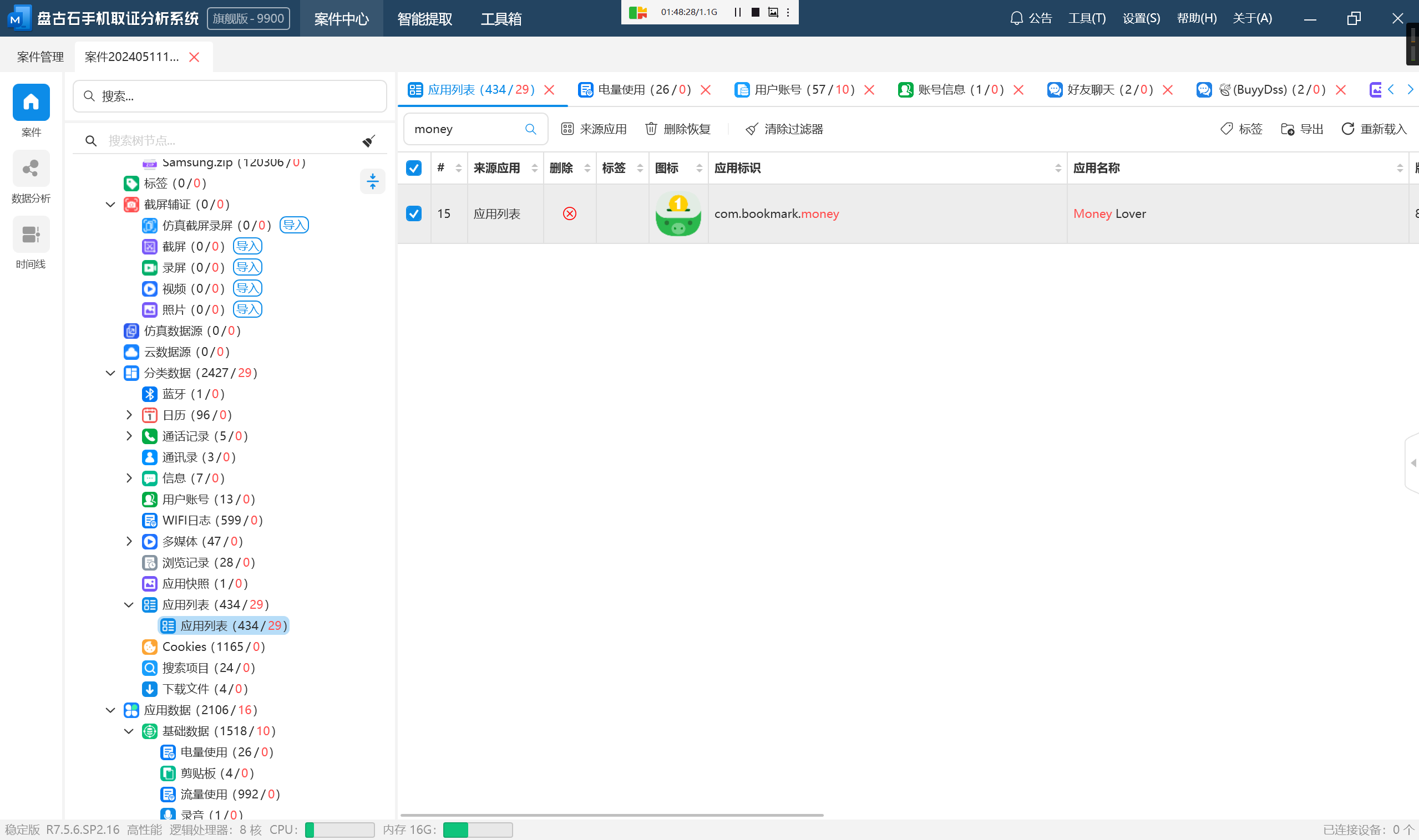Click the broom icon beside tree search

point(369,140)
